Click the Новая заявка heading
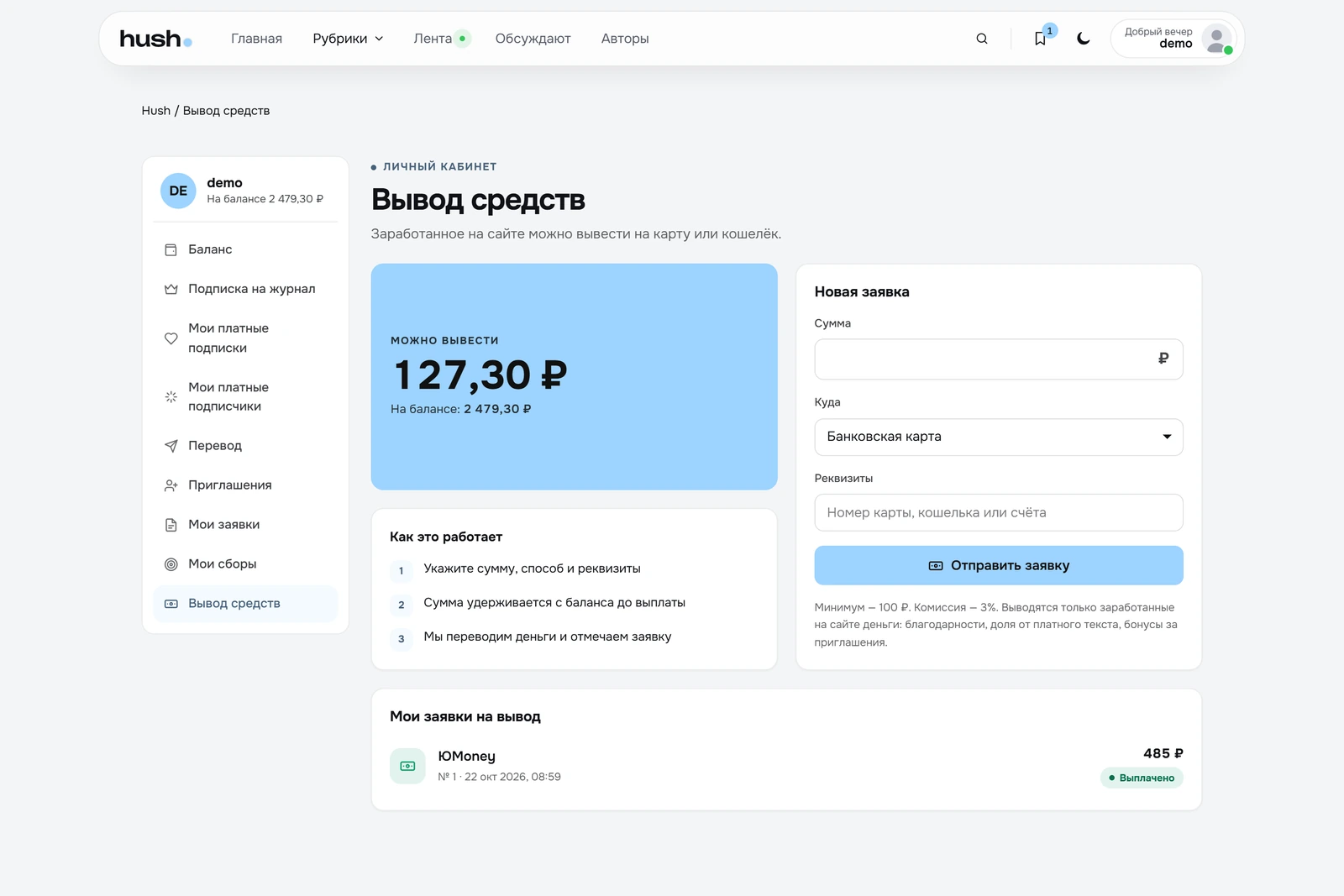This screenshot has width=1344, height=896. click(862, 291)
